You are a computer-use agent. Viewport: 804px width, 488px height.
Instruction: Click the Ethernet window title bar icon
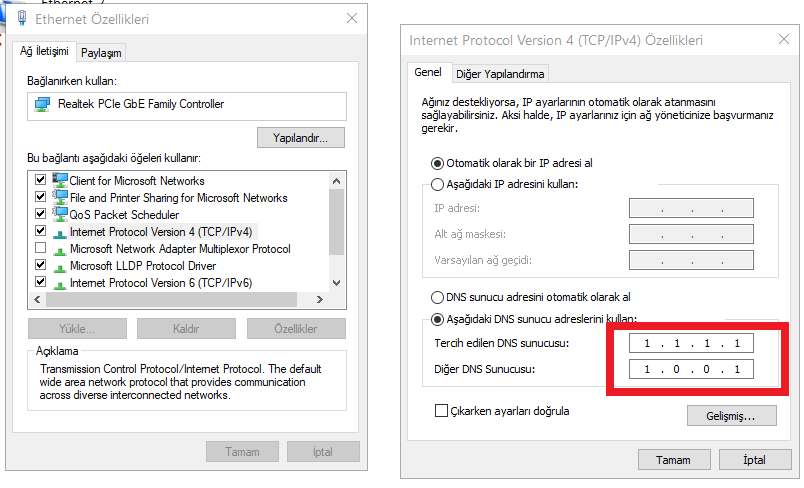23,19
